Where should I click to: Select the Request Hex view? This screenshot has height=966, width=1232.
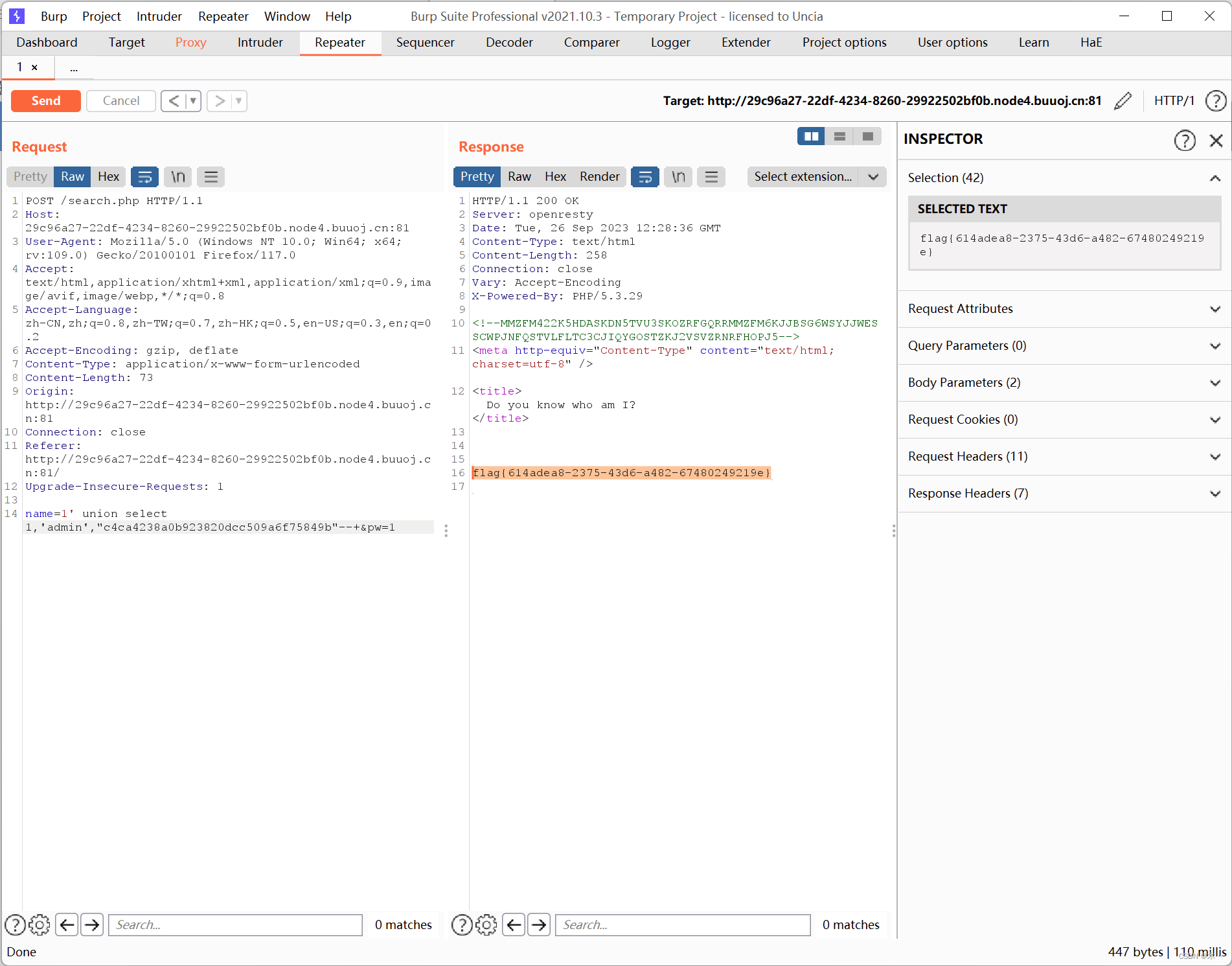click(x=108, y=177)
